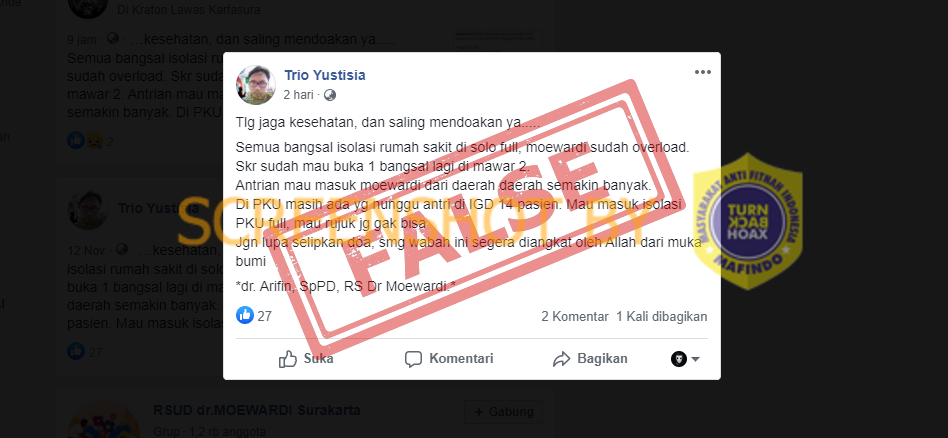The width and height of the screenshot is (948, 438).
Task: Click the Bagikan share button
Action: tap(590, 359)
